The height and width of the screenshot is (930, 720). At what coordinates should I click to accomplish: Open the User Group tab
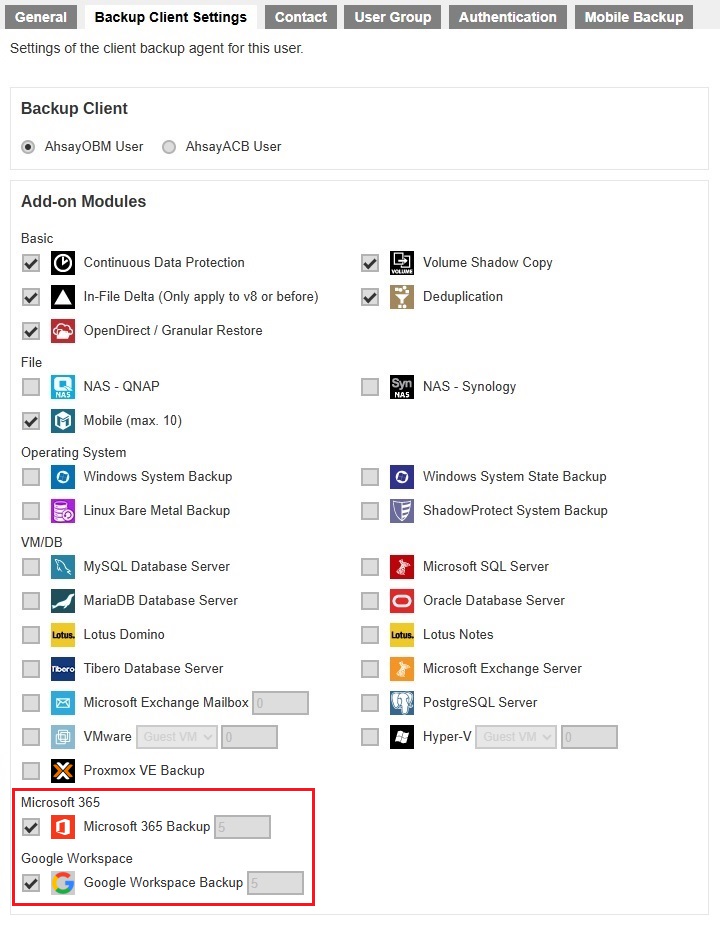tap(393, 17)
